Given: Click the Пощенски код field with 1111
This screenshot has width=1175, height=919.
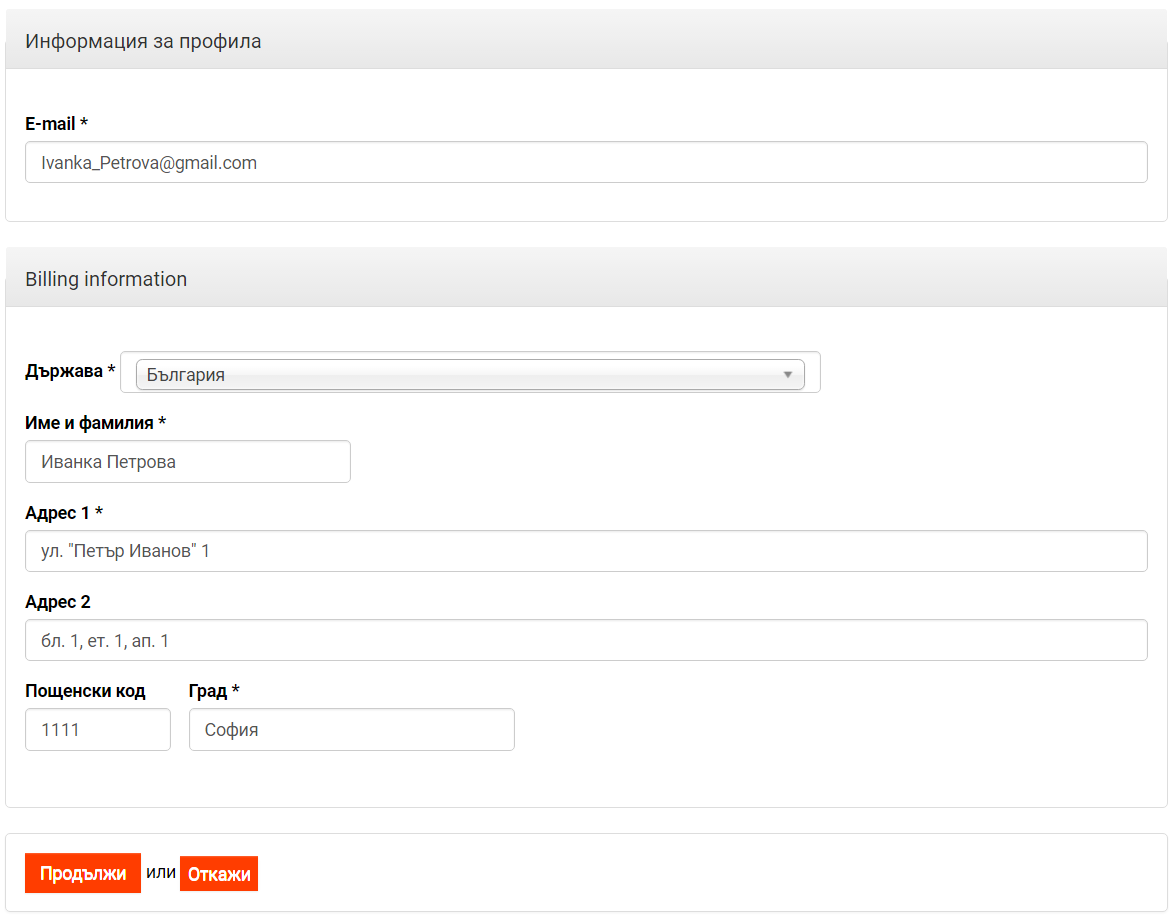Looking at the screenshot, I should click(98, 730).
